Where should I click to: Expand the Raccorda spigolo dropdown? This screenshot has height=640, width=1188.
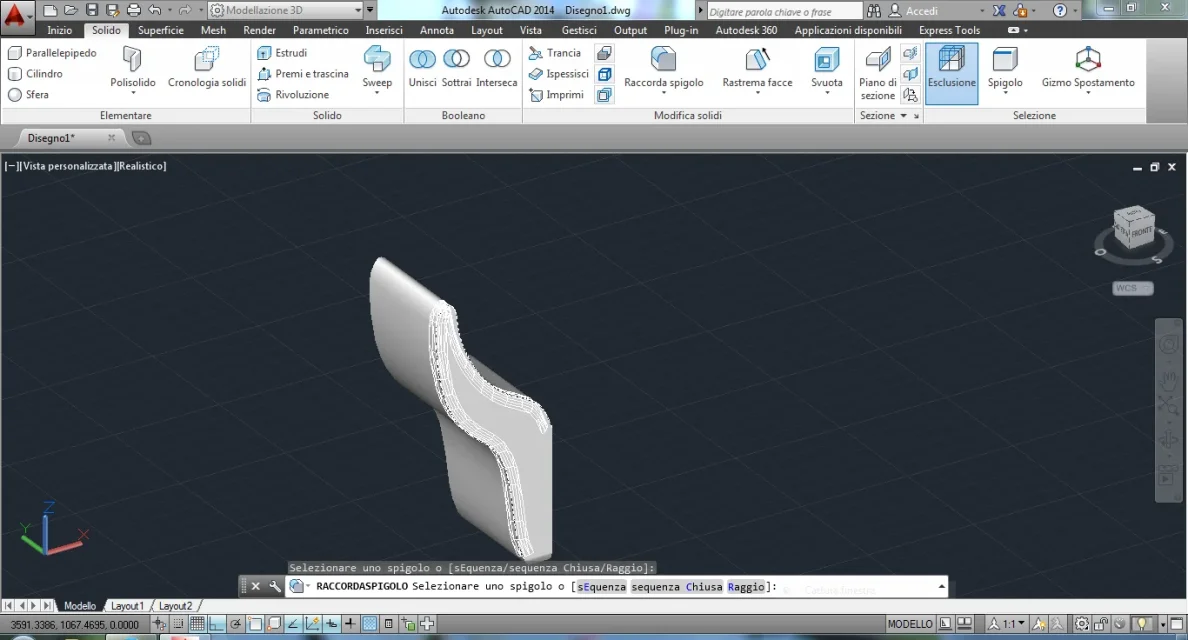point(663,94)
